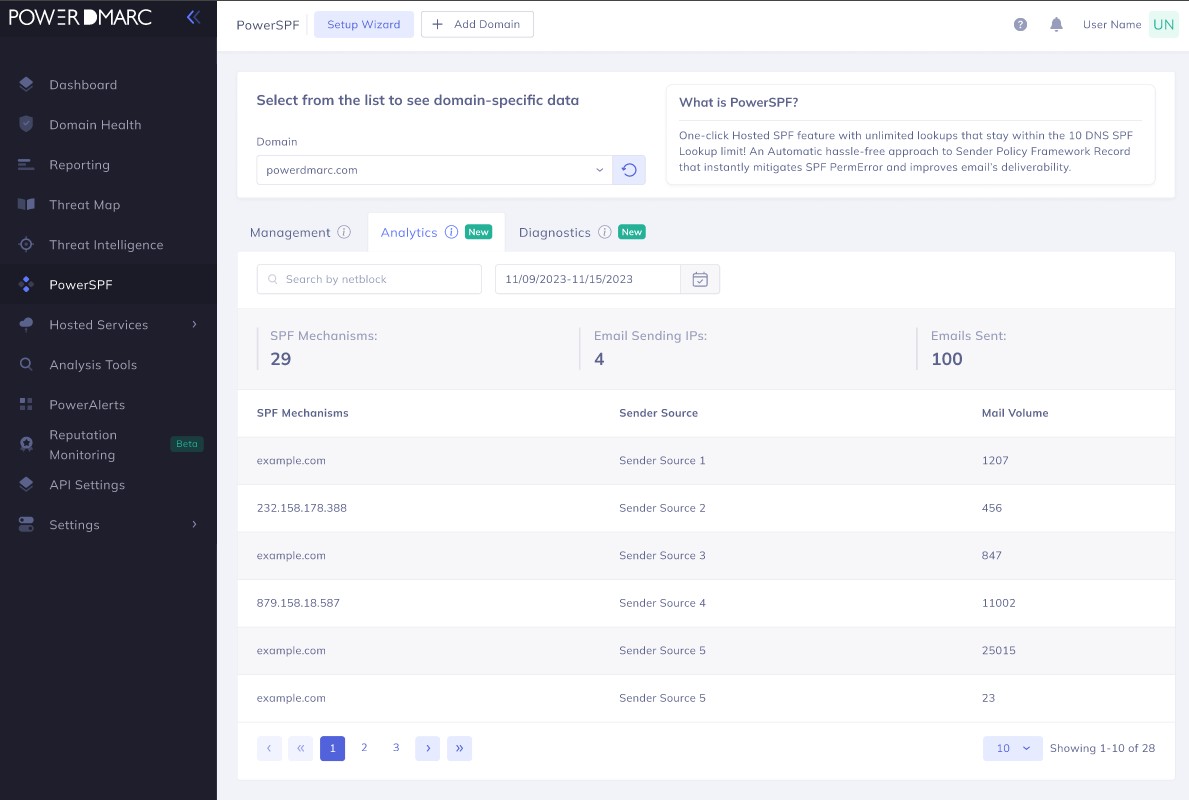Click the PowerAlerts grid icon
1189x800 pixels.
tap(26, 404)
